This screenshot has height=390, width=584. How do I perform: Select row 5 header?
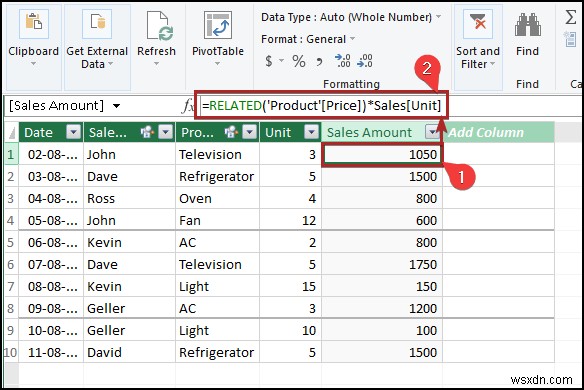11,242
